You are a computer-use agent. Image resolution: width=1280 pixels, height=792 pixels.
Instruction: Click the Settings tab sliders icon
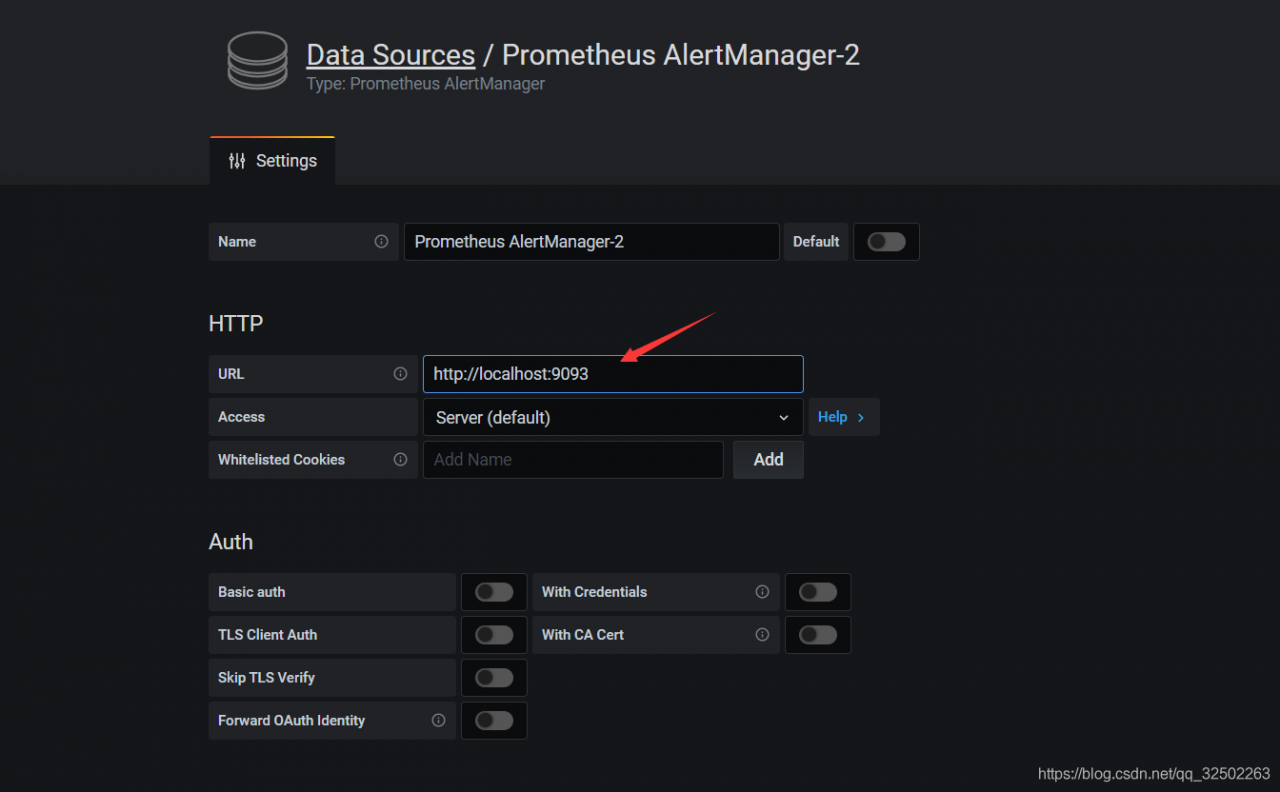[237, 161]
